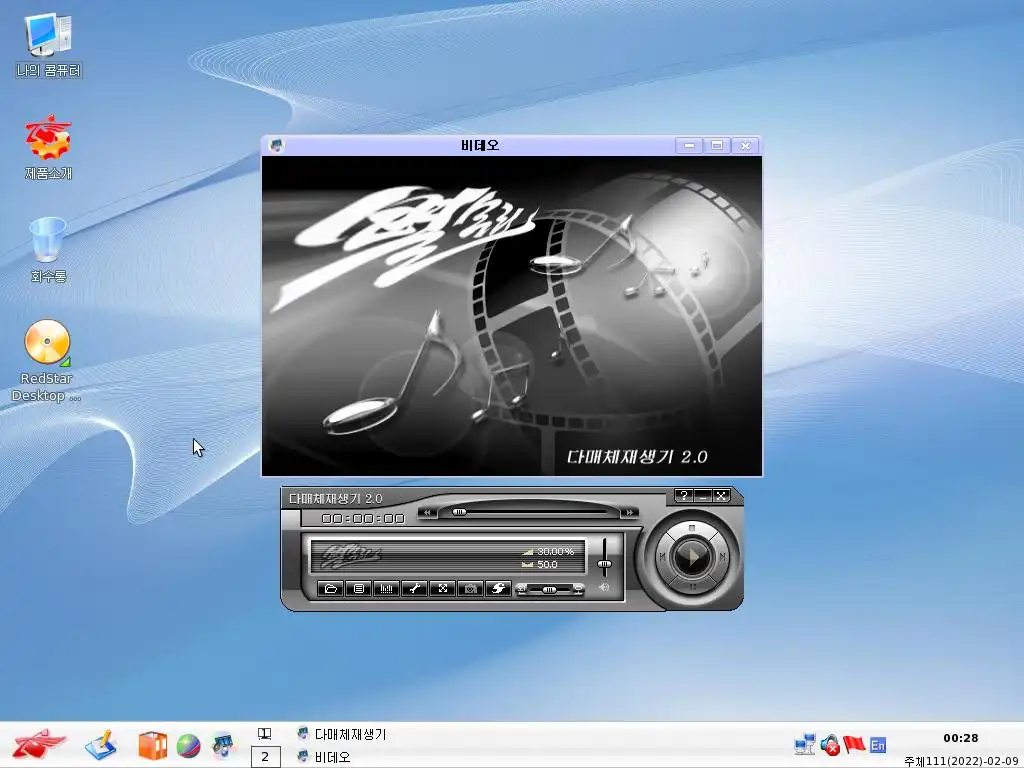The image size is (1024, 768).
Task: Click the balance slider handle
Action: click(549, 590)
